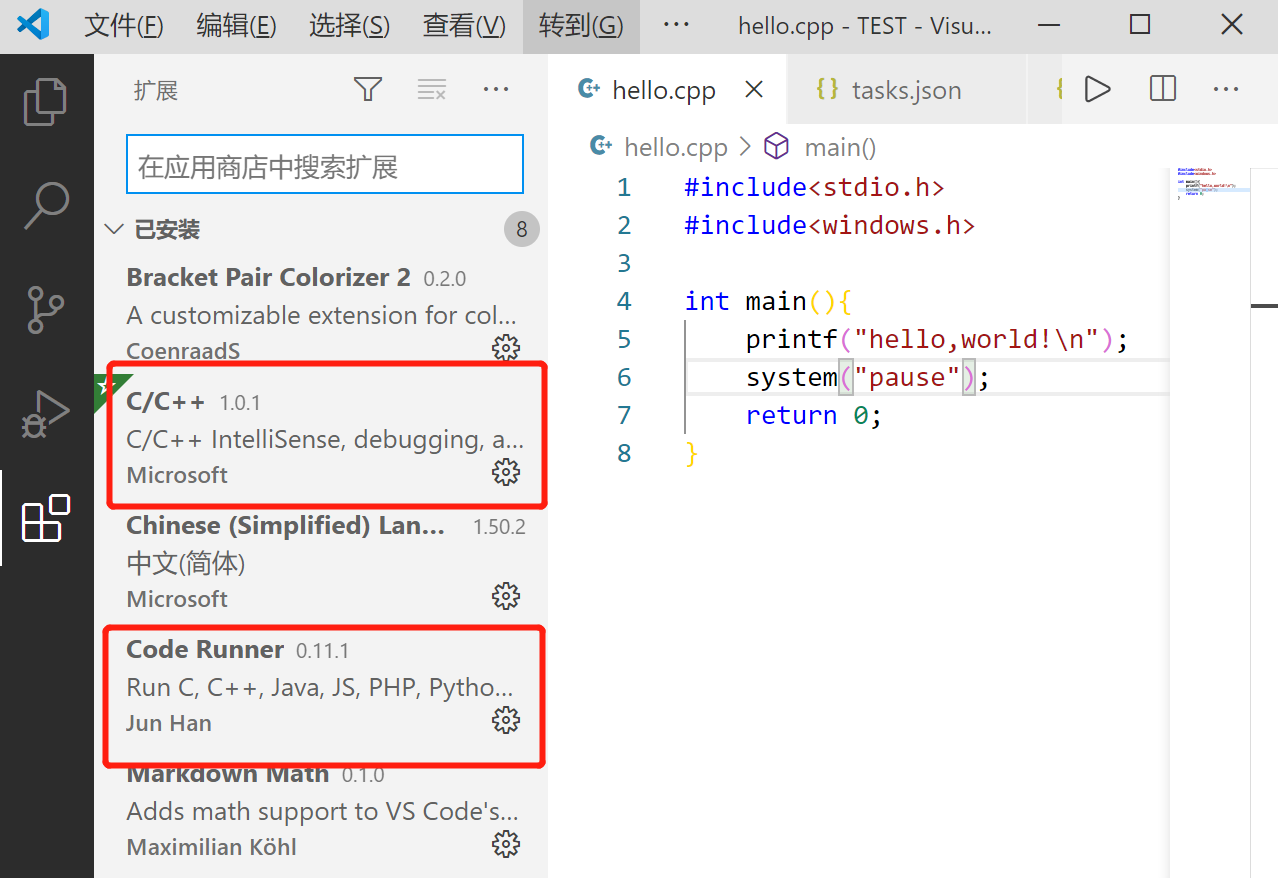Click main() in the breadcrumb
The image size is (1278, 878).
(x=840, y=148)
